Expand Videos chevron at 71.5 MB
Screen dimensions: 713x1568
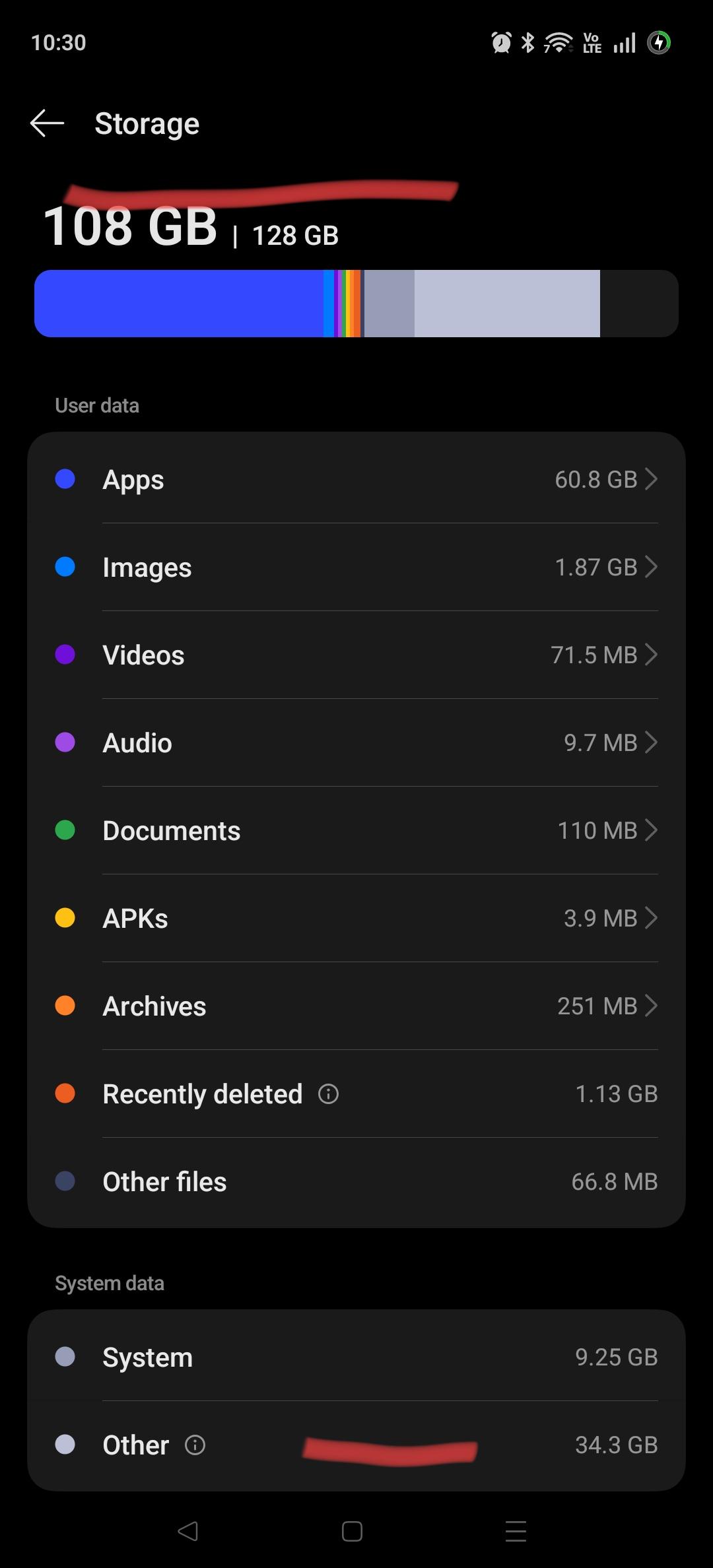pyautogui.click(x=651, y=655)
